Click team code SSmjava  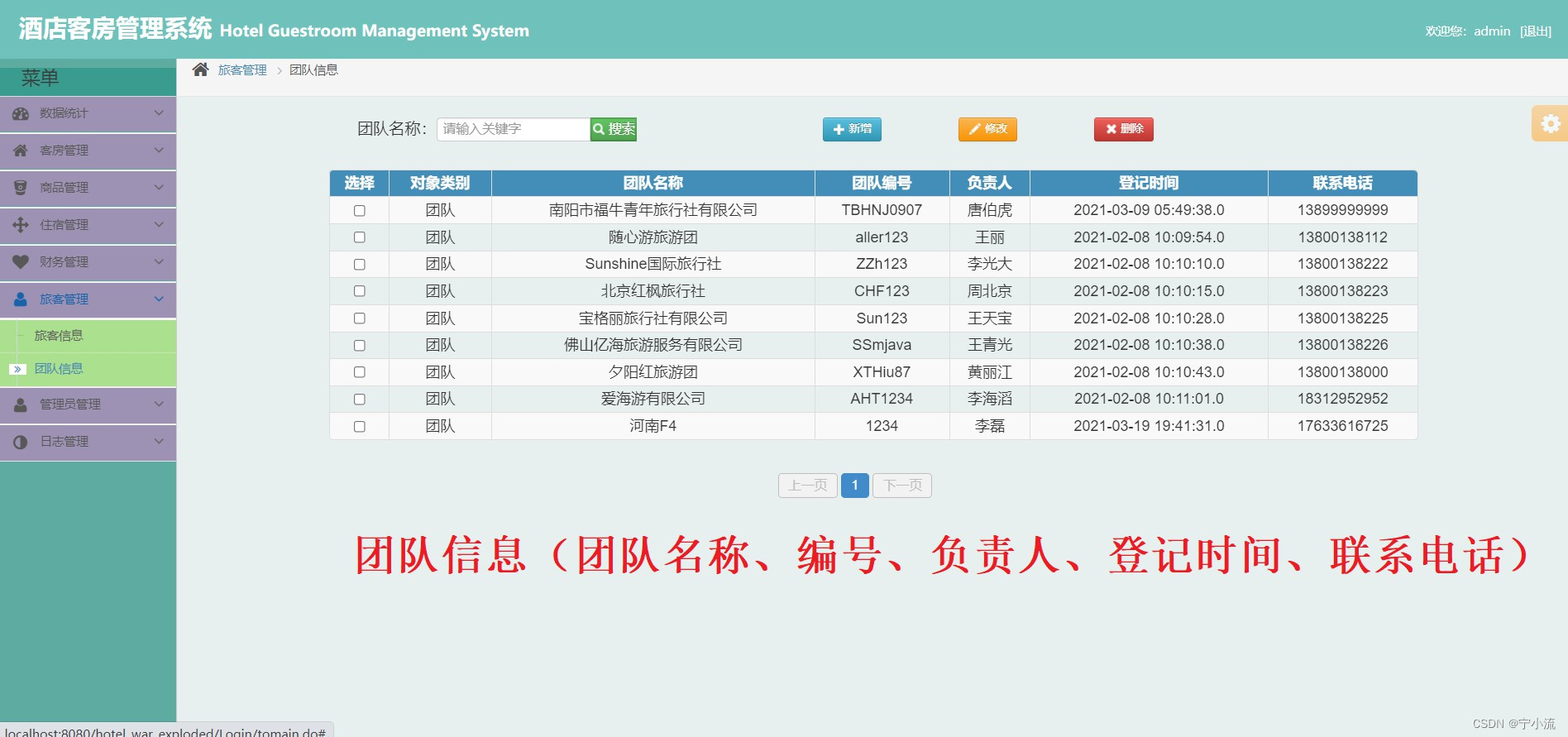882,345
